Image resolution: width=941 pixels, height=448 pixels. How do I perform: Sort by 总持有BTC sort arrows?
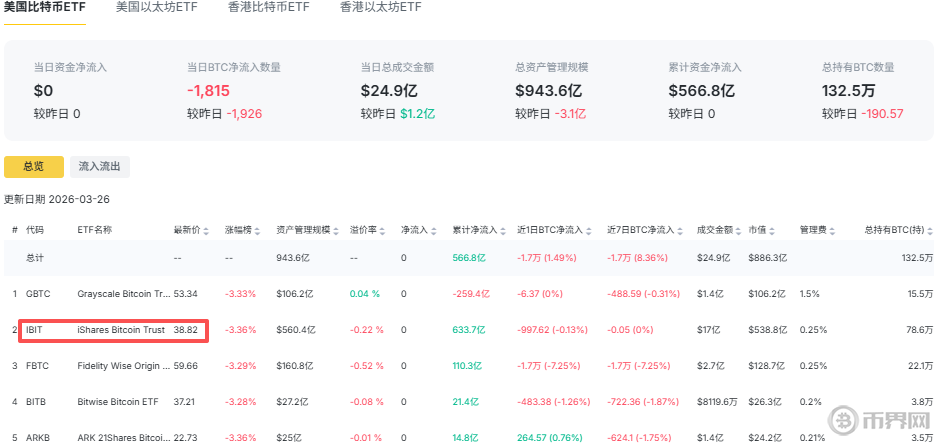930,230
